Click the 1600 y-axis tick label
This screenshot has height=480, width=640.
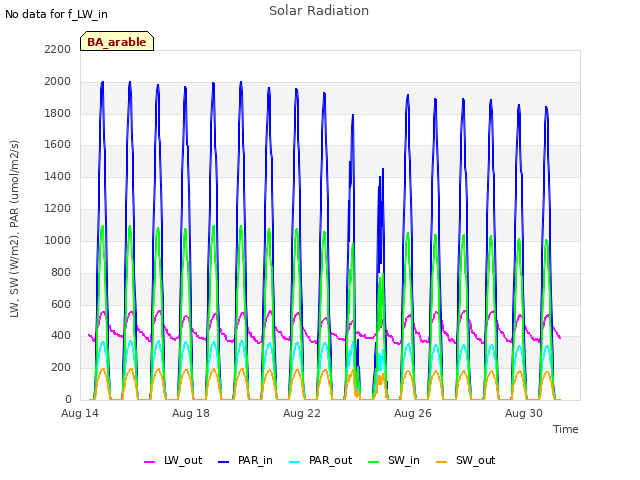[x=58, y=145]
